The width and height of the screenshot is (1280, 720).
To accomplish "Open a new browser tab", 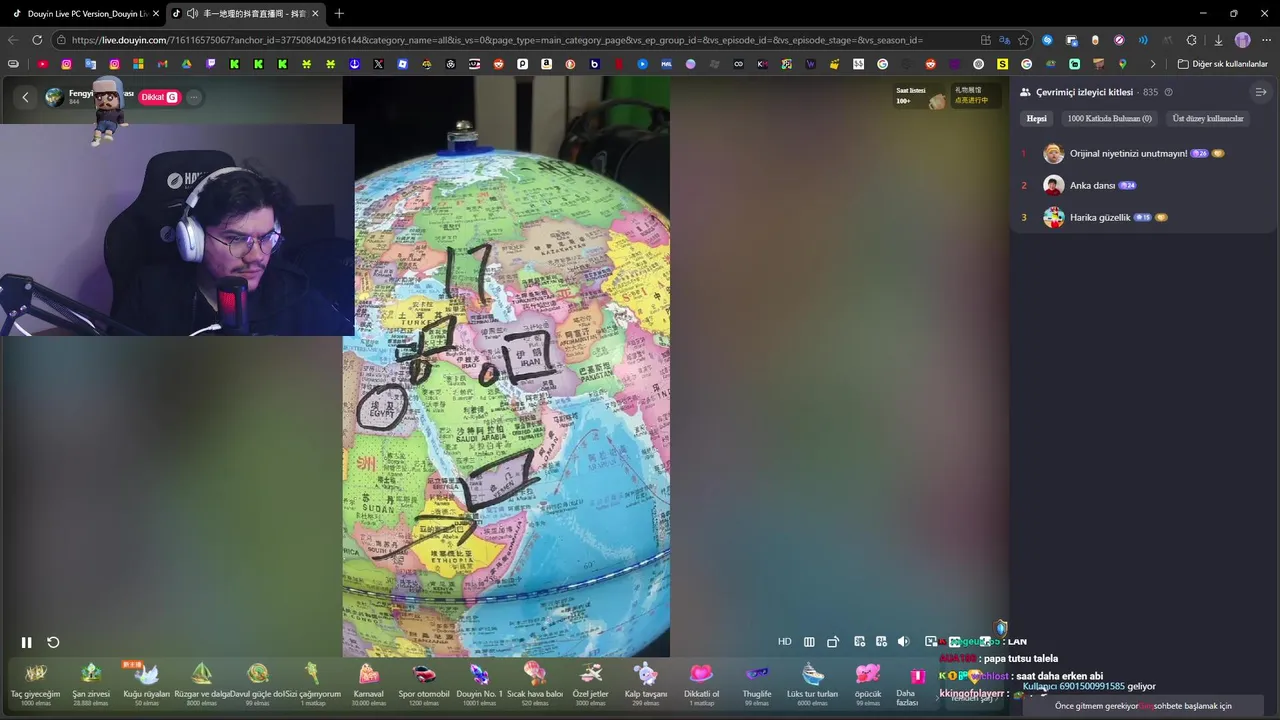I will click(x=339, y=13).
